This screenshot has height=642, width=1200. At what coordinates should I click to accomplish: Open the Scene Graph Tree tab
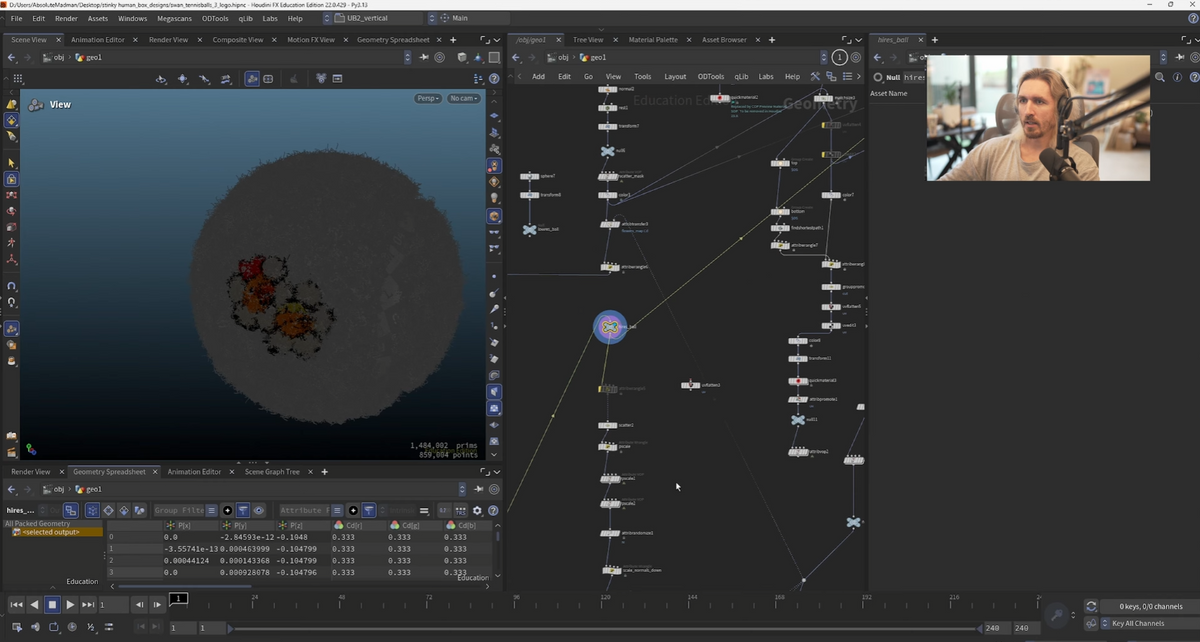pos(272,472)
